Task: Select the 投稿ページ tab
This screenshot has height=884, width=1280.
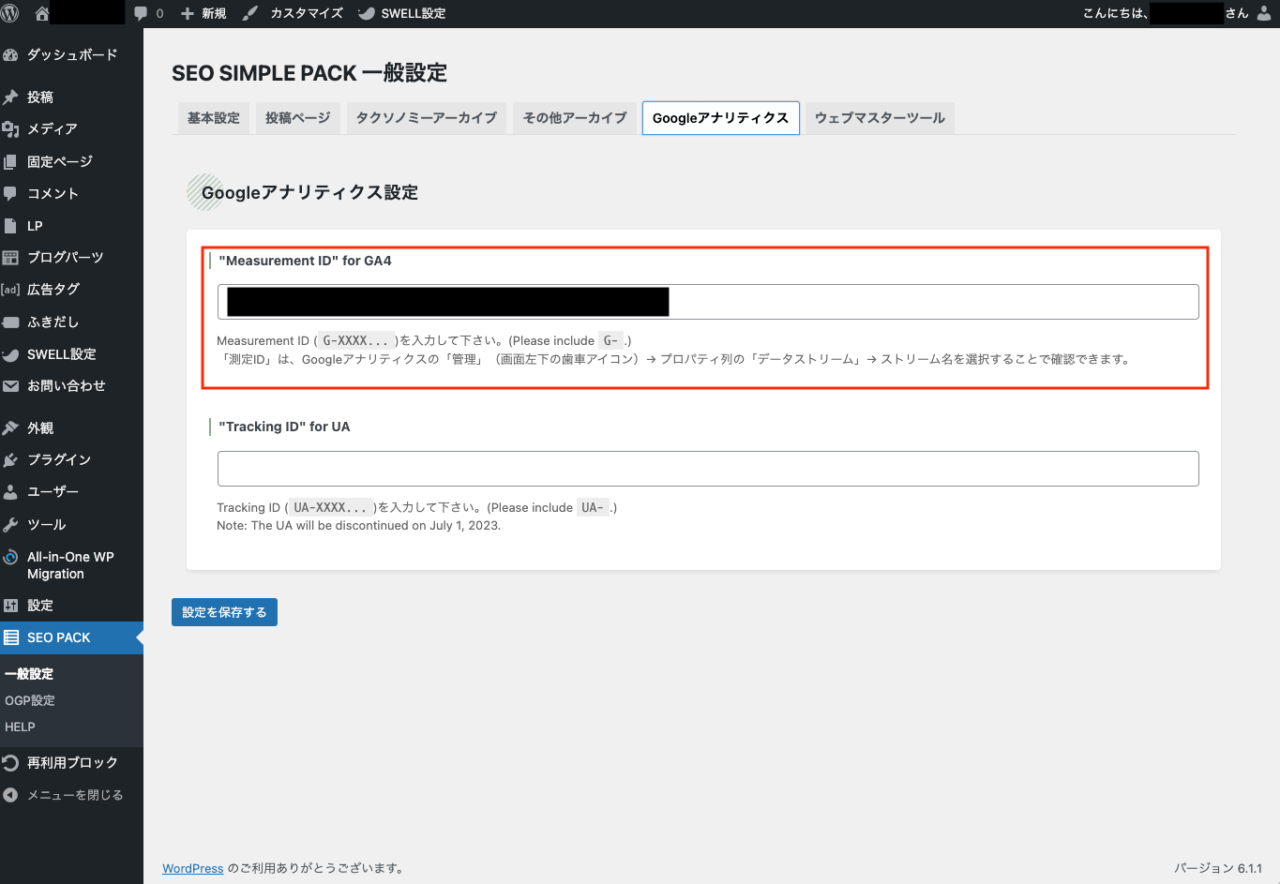Action: coord(298,118)
